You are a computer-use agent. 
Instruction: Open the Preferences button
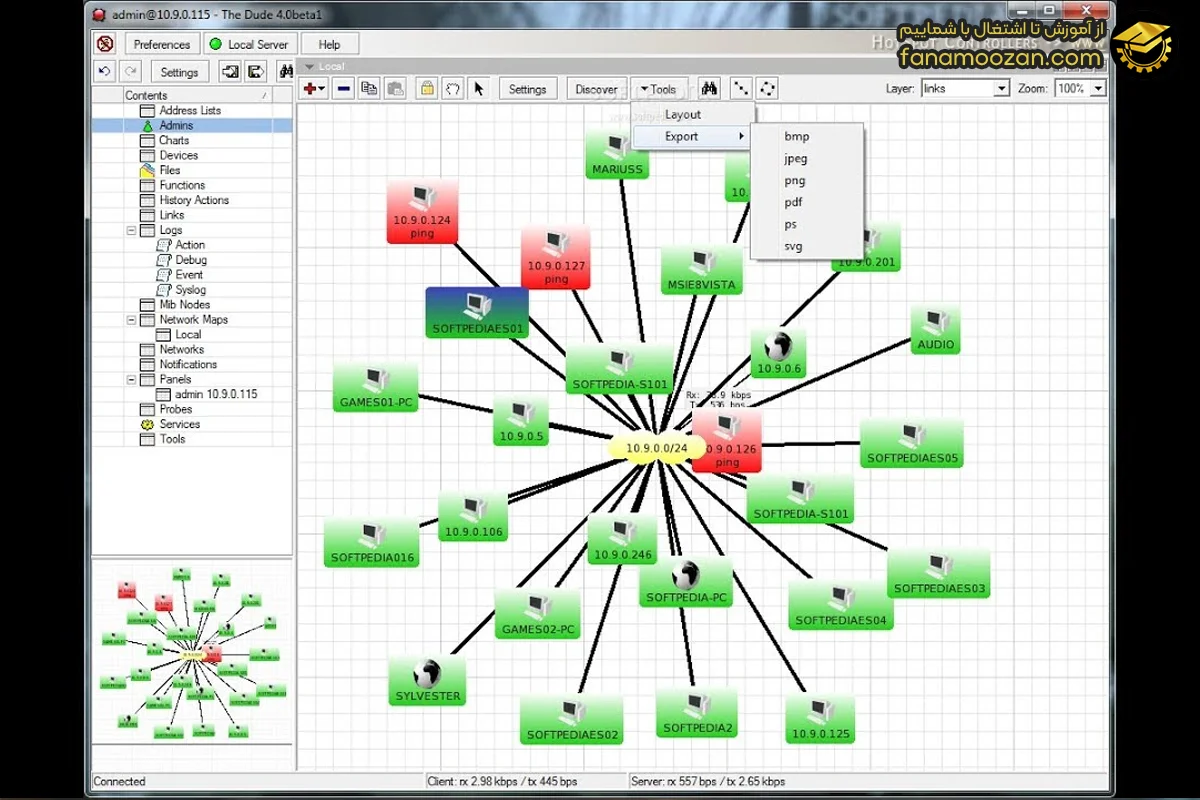point(162,44)
